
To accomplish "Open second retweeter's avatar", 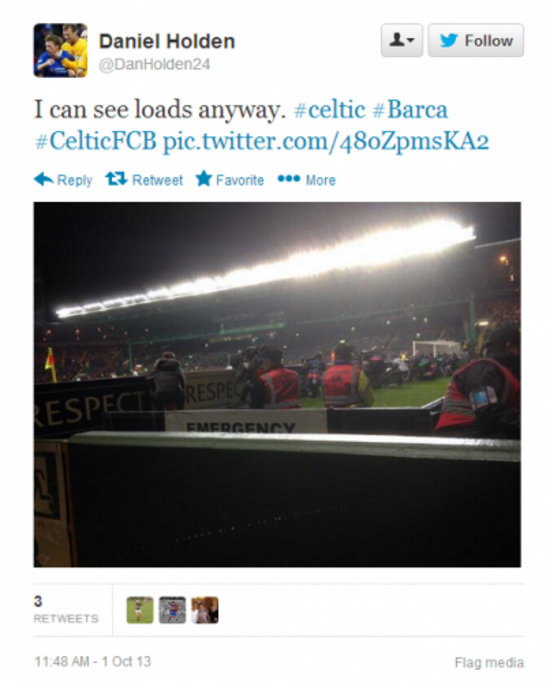I will point(172,610).
